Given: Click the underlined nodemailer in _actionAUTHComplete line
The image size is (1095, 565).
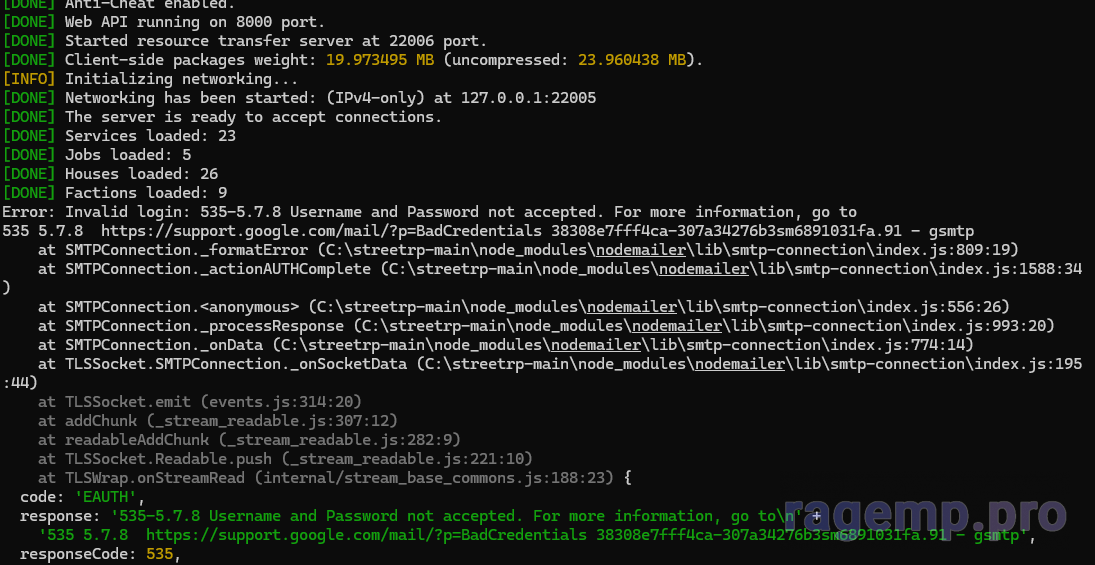Looking at the screenshot, I should (703, 268).
